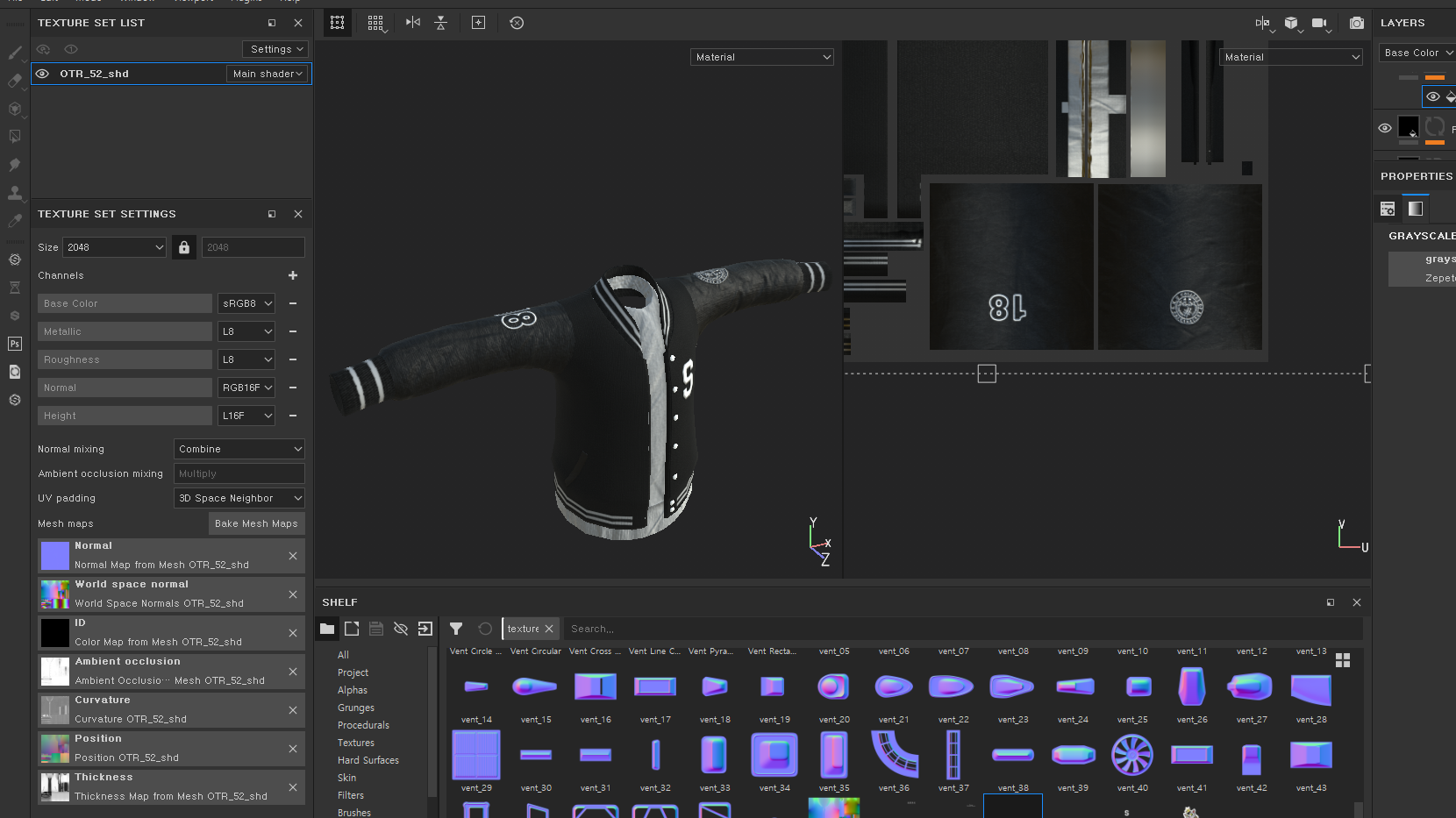Click the shelf filter funnel icon

coord(456,629)
